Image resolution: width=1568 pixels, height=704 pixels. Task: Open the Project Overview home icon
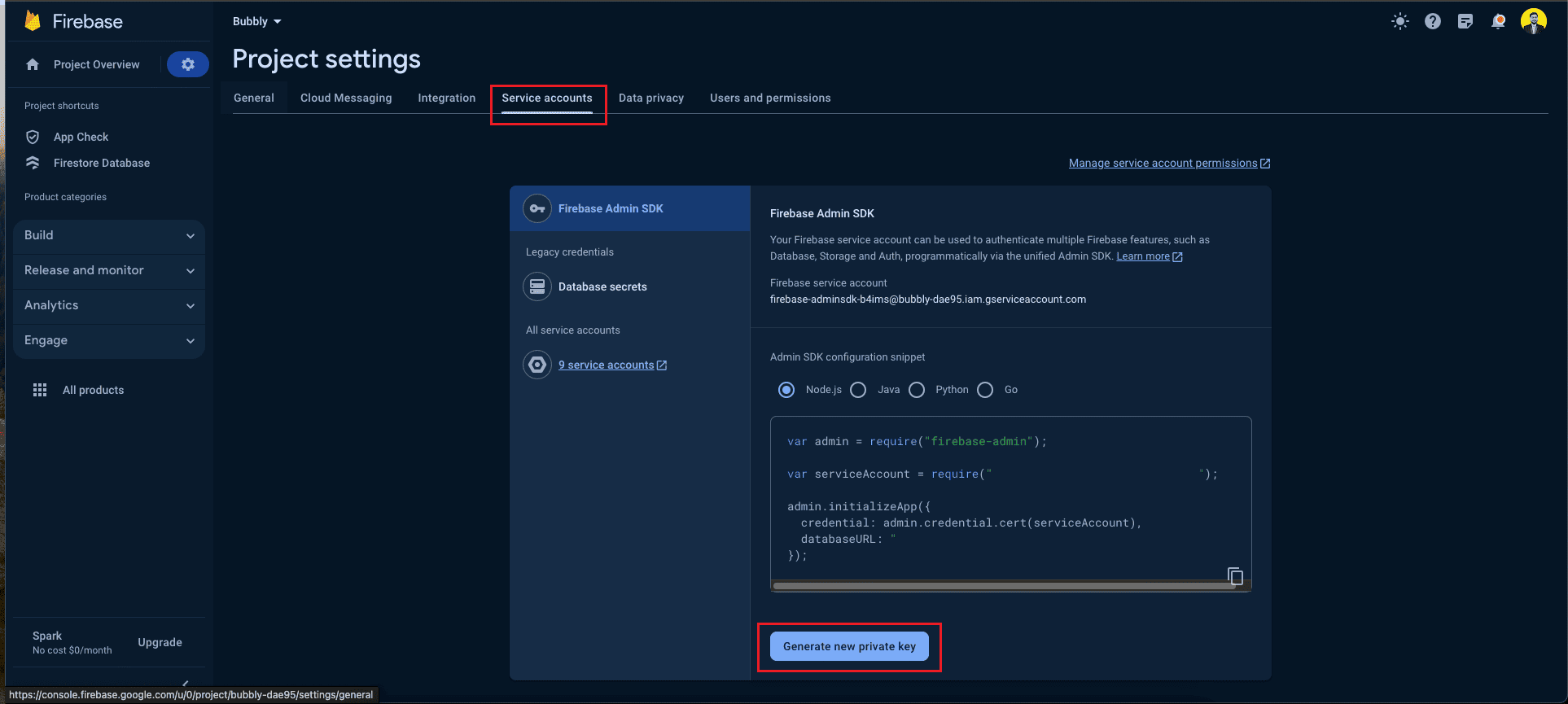pyautogui.click(x=33, y=64)
